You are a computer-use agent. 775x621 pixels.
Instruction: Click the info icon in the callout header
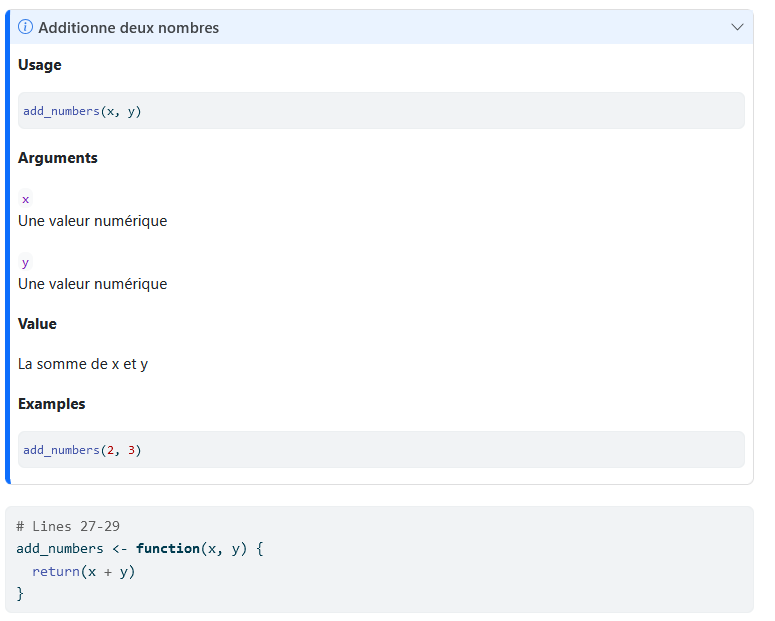pos(26,27)
